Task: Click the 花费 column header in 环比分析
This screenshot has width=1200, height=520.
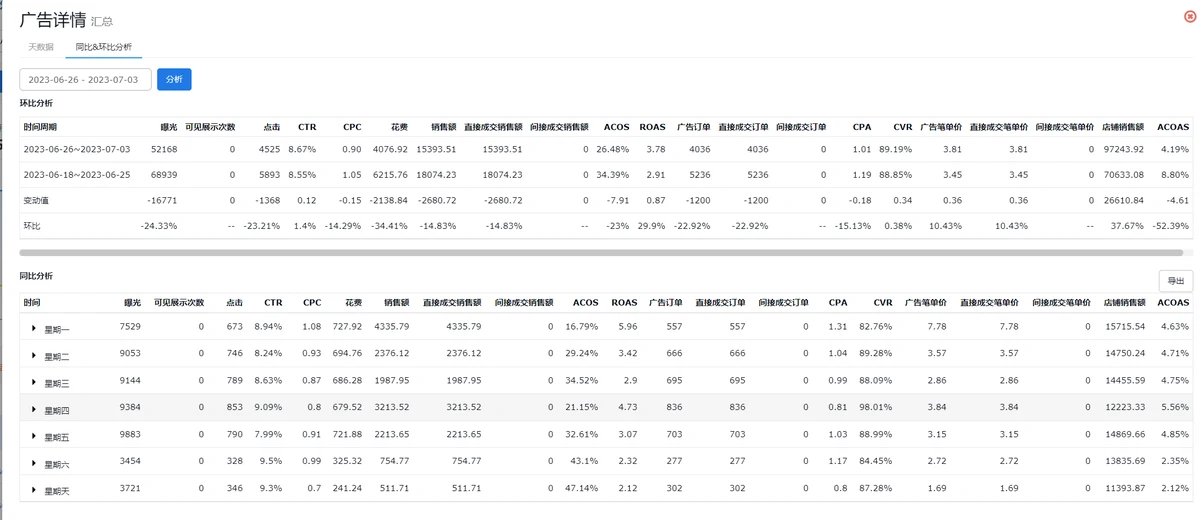Action: [x=398, y=127]
